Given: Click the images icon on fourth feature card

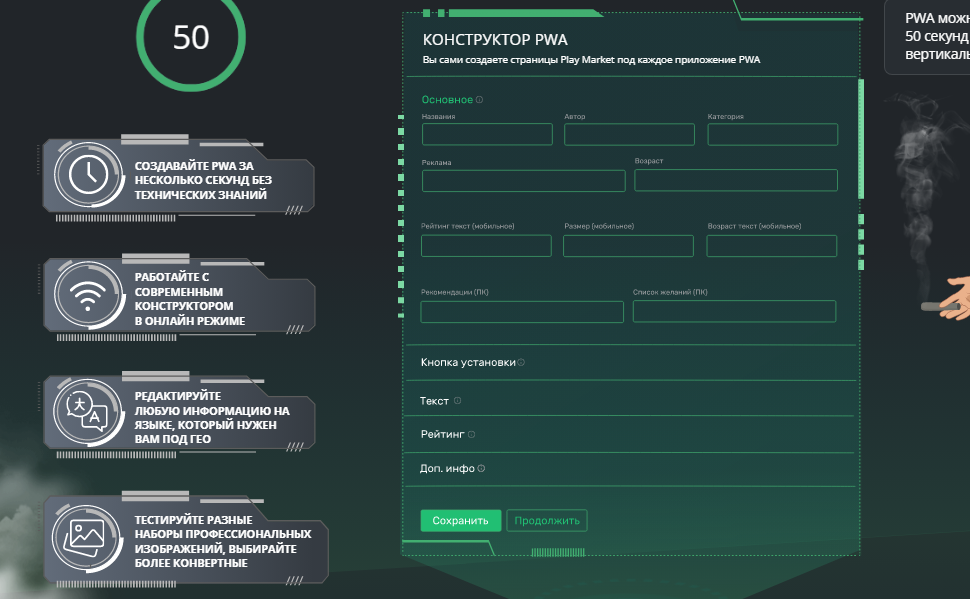Looking at the screenshot, I should coord(87,538).
